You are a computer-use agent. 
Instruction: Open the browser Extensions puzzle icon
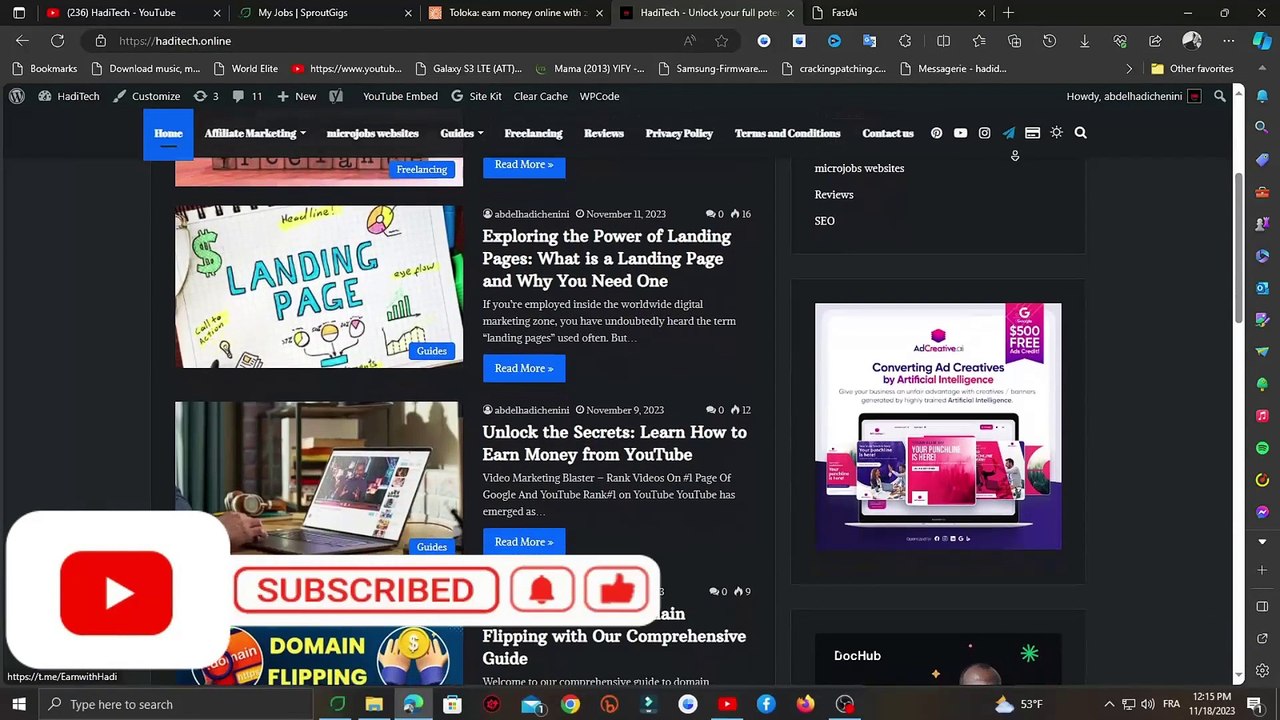point(905,41)
